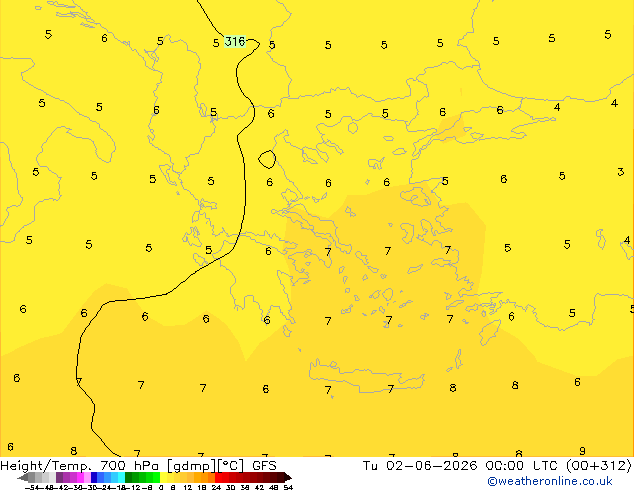Click the [°C] unit label

tap(230, 466)
